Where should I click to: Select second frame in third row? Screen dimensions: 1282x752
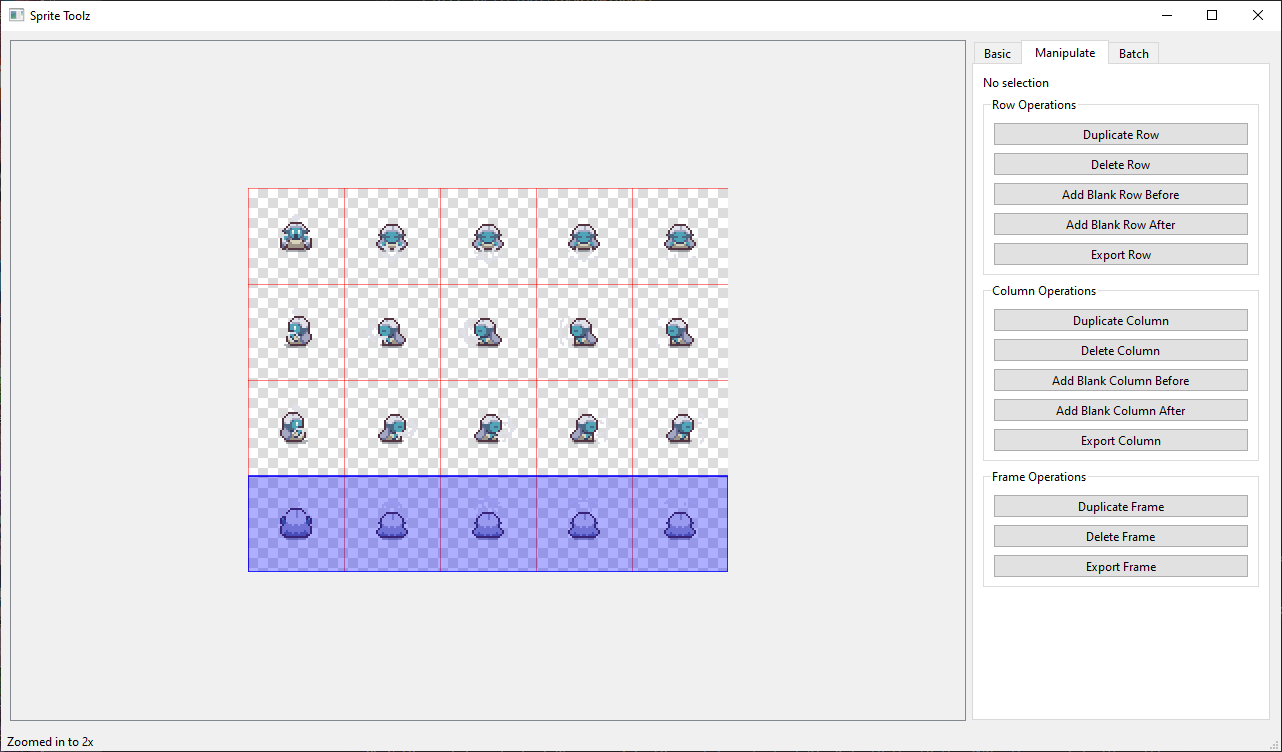[392, 428]
